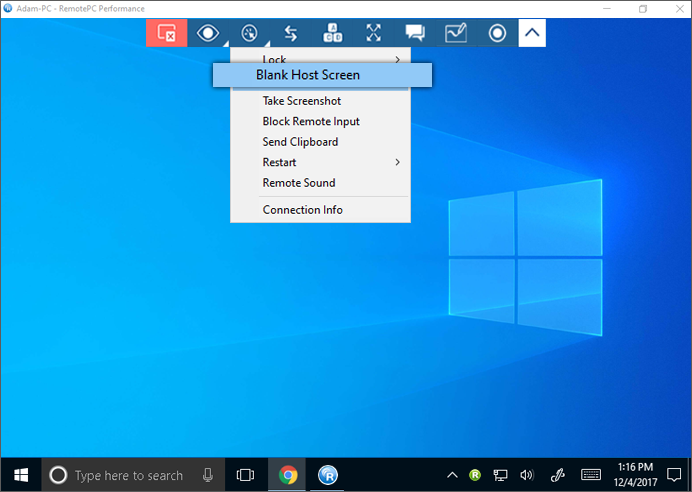Click Send Clipboard menu entry
Viewport: 692px width, 492px height.
pyautogui.click(x=300, y=142)
